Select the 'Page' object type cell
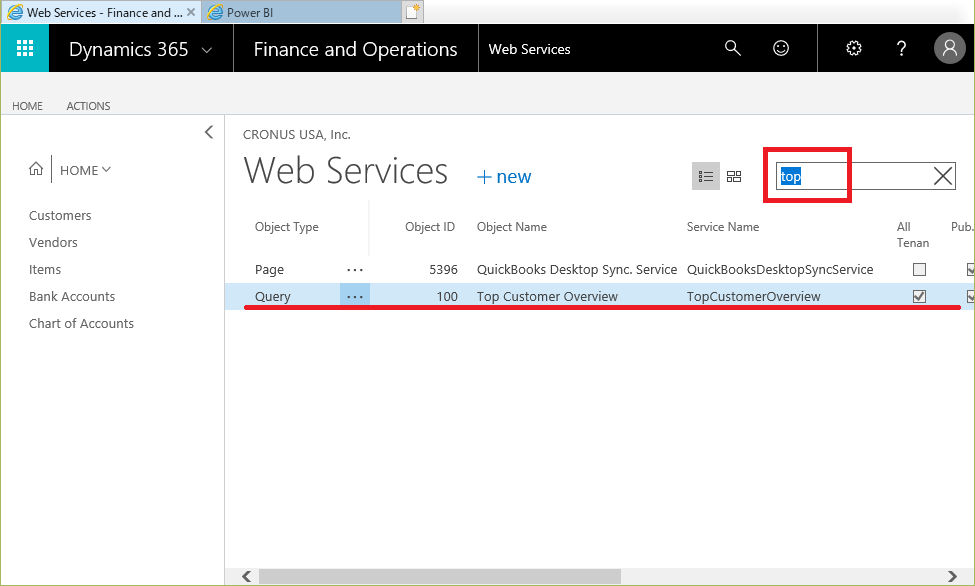The height and width of the screenshot is (586, 975). (x=269, y=270)
